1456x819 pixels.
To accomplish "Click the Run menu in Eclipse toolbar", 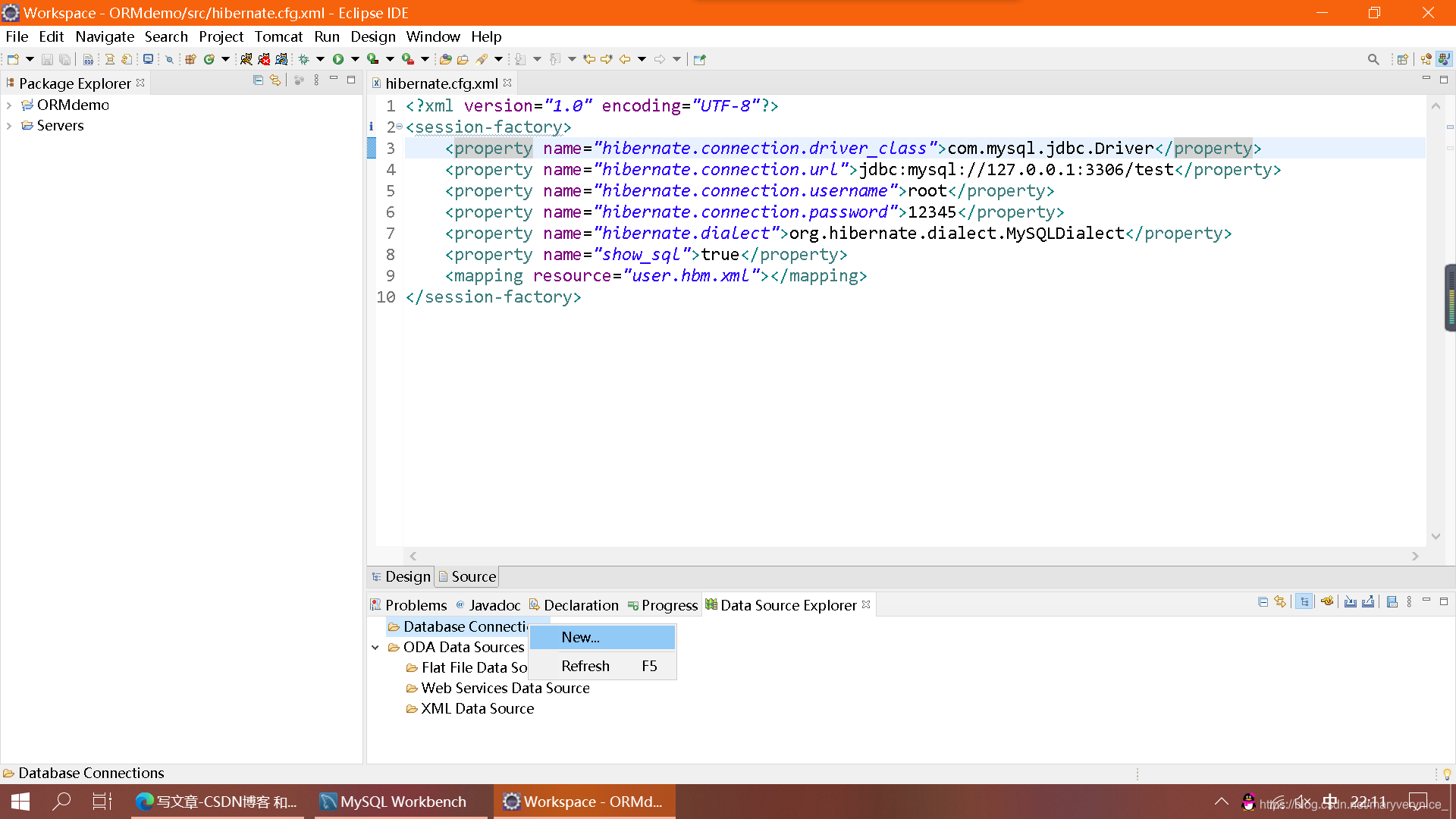I will tap(326, 36).
